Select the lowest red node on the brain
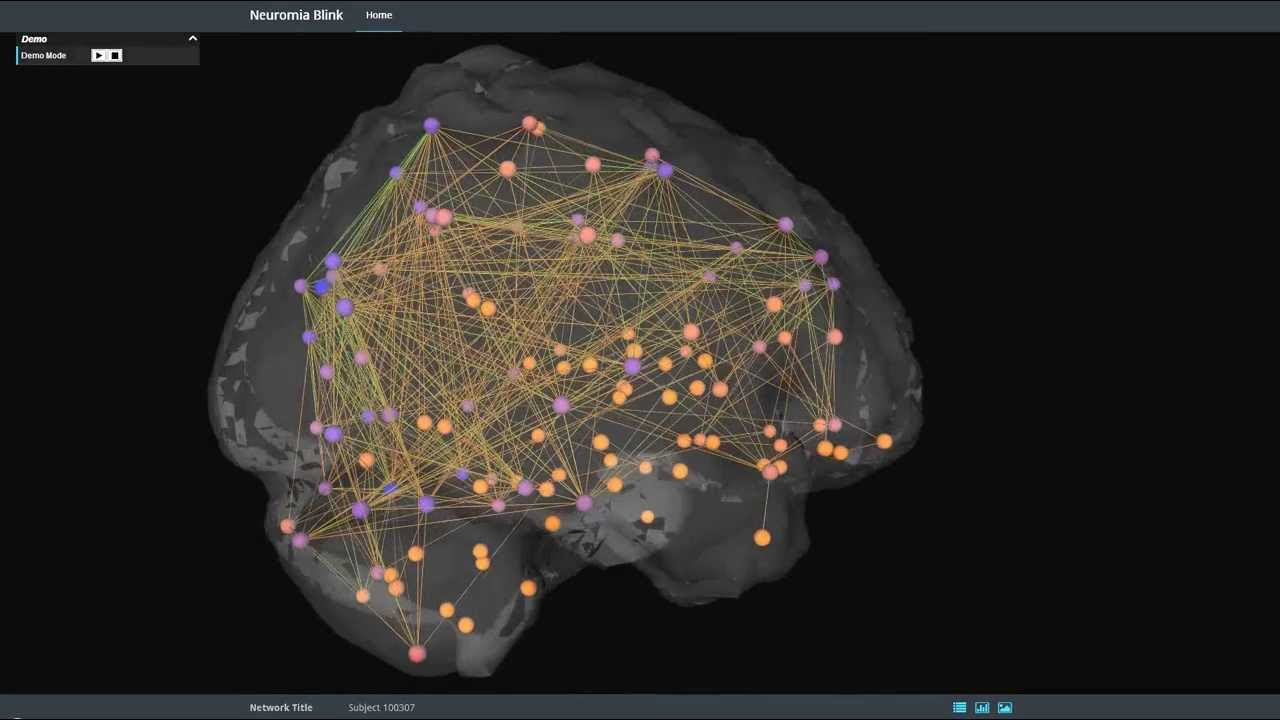 tap(417, 653)
